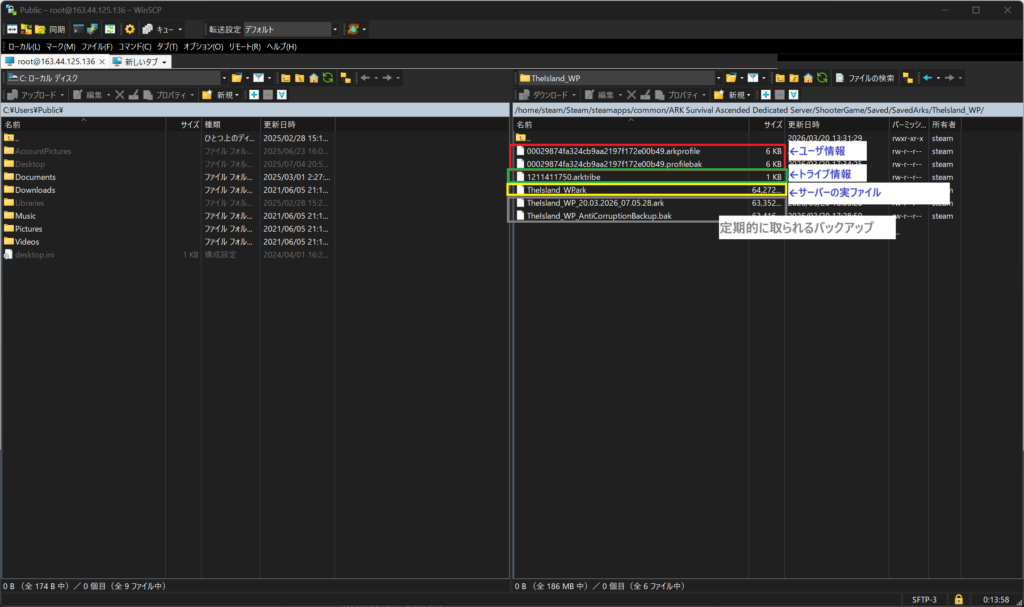The image size is (1024, 607).
Task: Select the local Downloads folder
Action: click(35, 189)
